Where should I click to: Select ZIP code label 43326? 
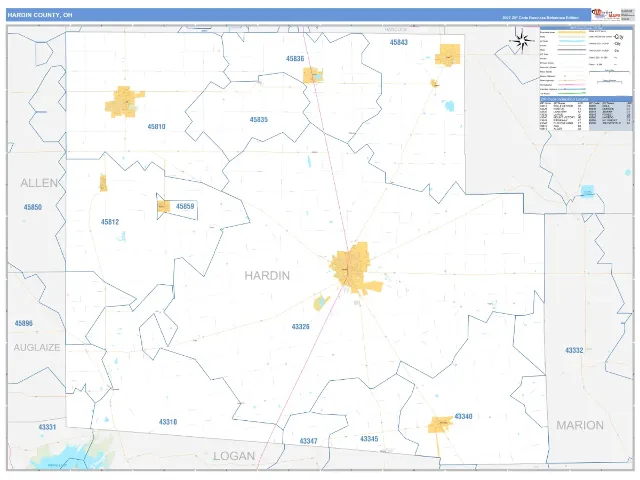pos(300,327)
